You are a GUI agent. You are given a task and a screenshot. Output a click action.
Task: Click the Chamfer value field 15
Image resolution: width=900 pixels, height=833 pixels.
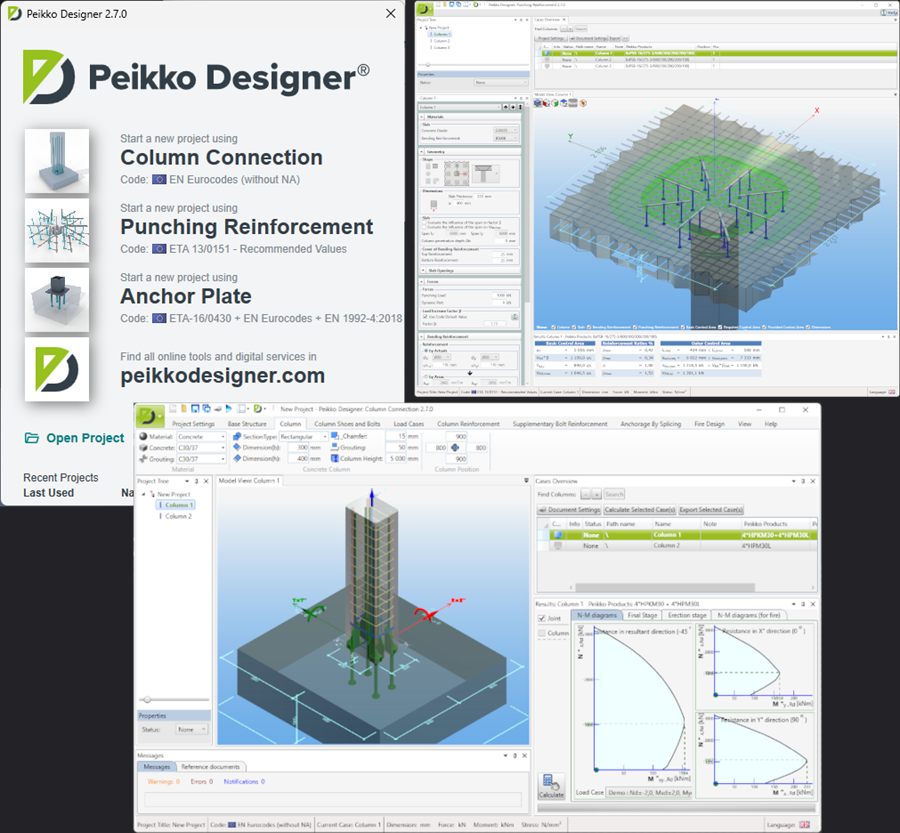(396, 436)
